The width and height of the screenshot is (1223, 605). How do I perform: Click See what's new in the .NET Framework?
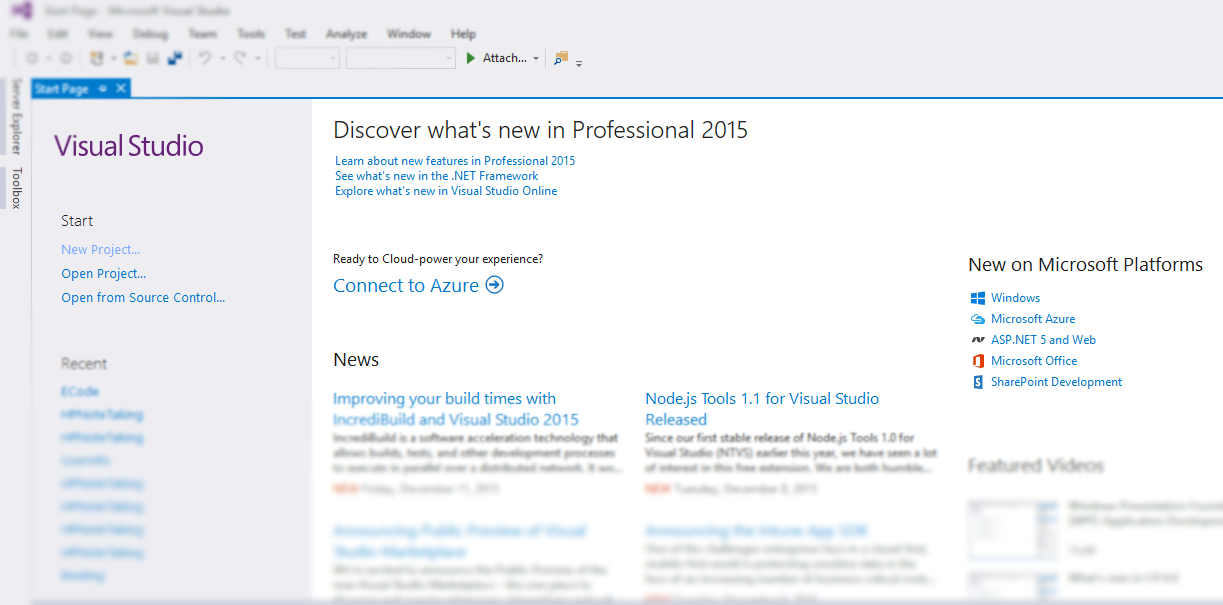(x=437, y=176)
